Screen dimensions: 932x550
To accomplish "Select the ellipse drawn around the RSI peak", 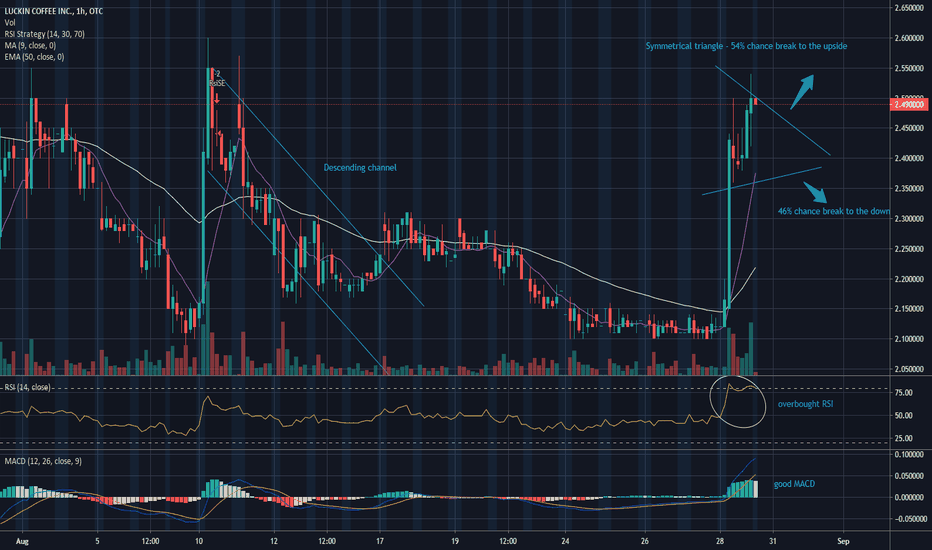I will tap(738, 402).
